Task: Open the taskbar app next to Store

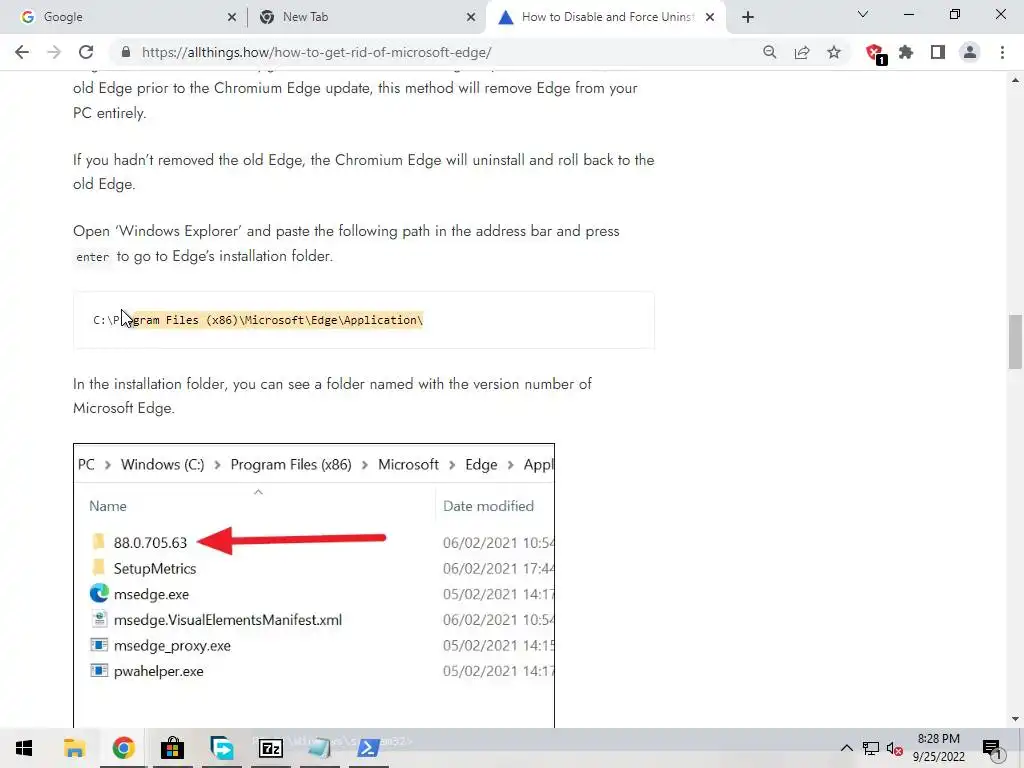Action: point(222,748)
